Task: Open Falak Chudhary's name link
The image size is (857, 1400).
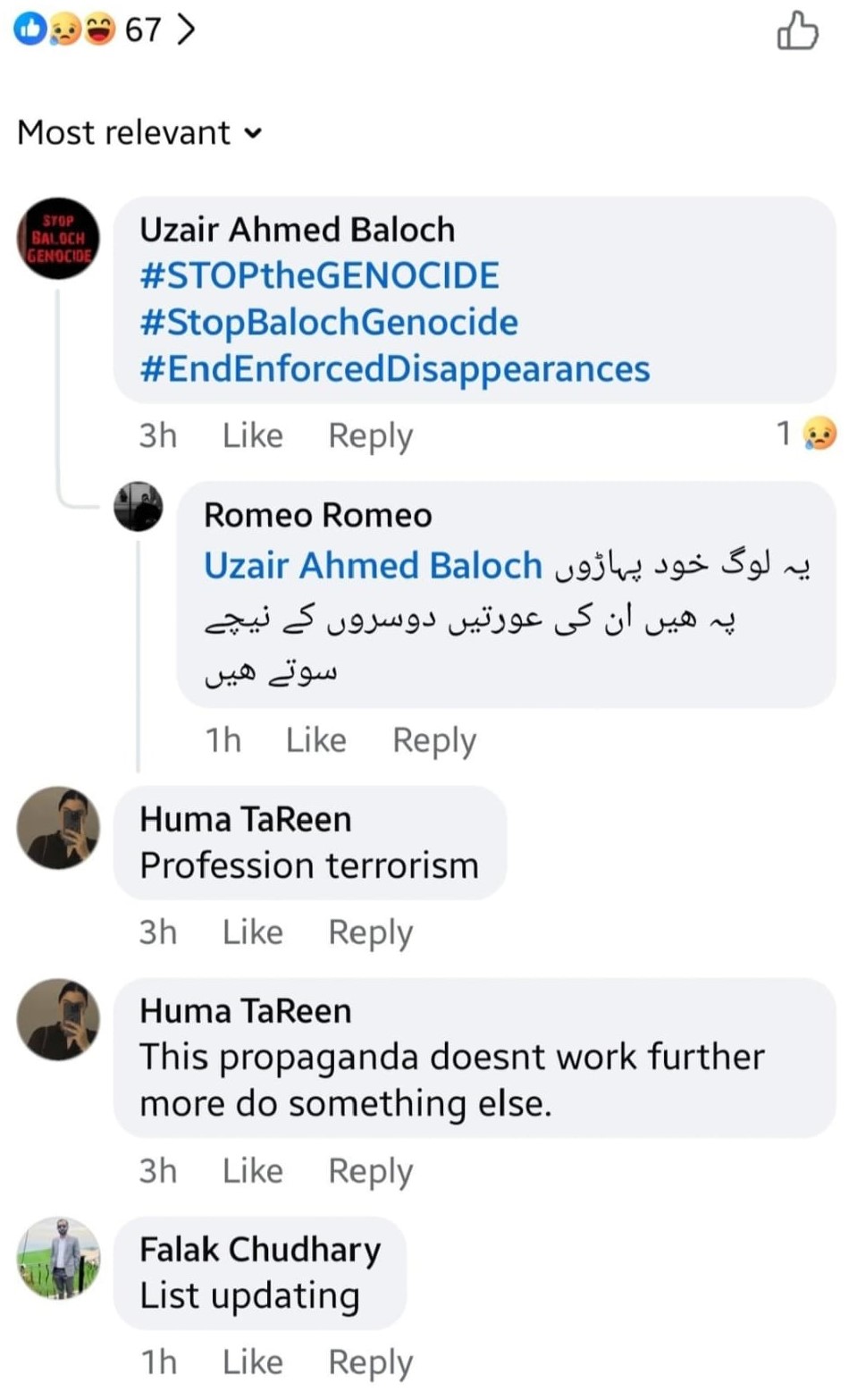Action: pos(260,1250)
